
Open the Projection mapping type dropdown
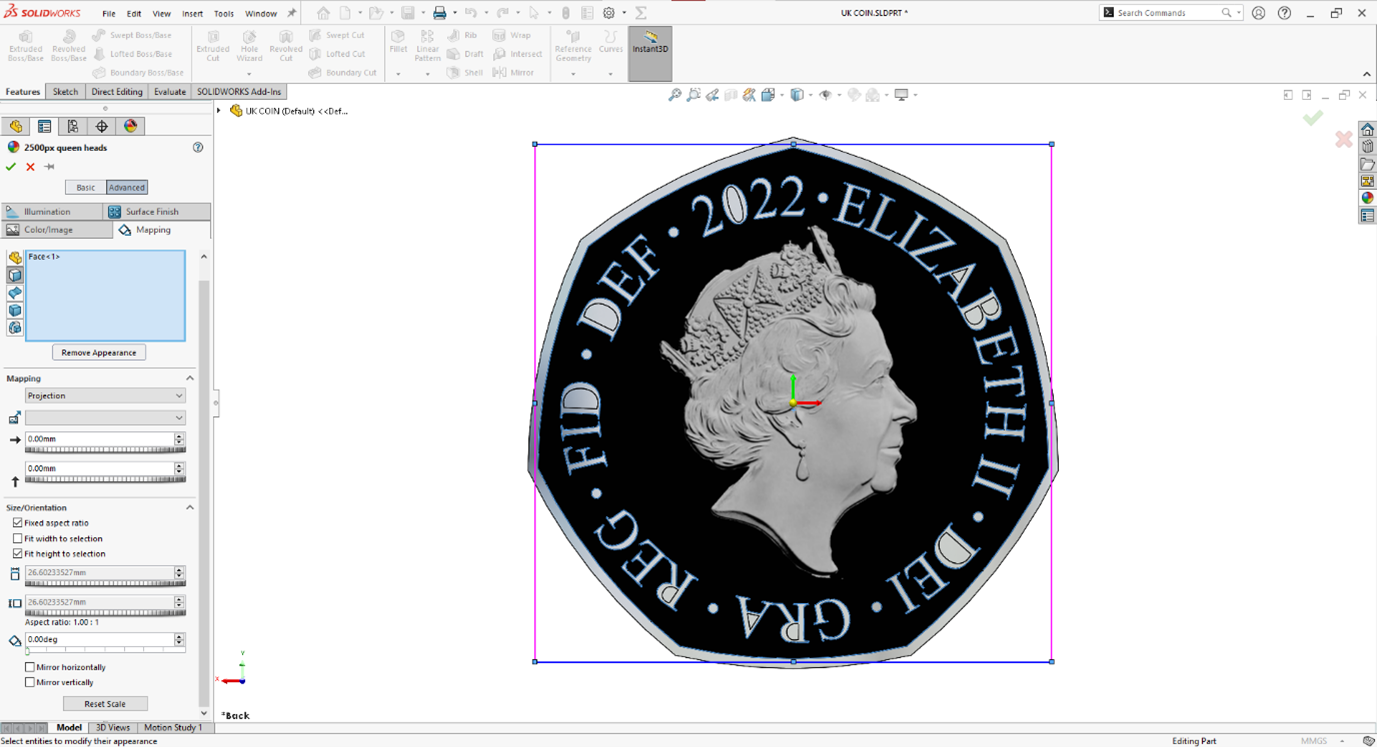point(105,396)
